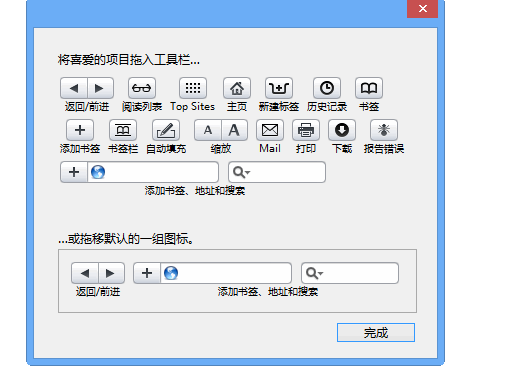Image resolution: width=513 pixels, height=389 pixels.
Task: Click the default set address input field
Action: pos(226,273)
